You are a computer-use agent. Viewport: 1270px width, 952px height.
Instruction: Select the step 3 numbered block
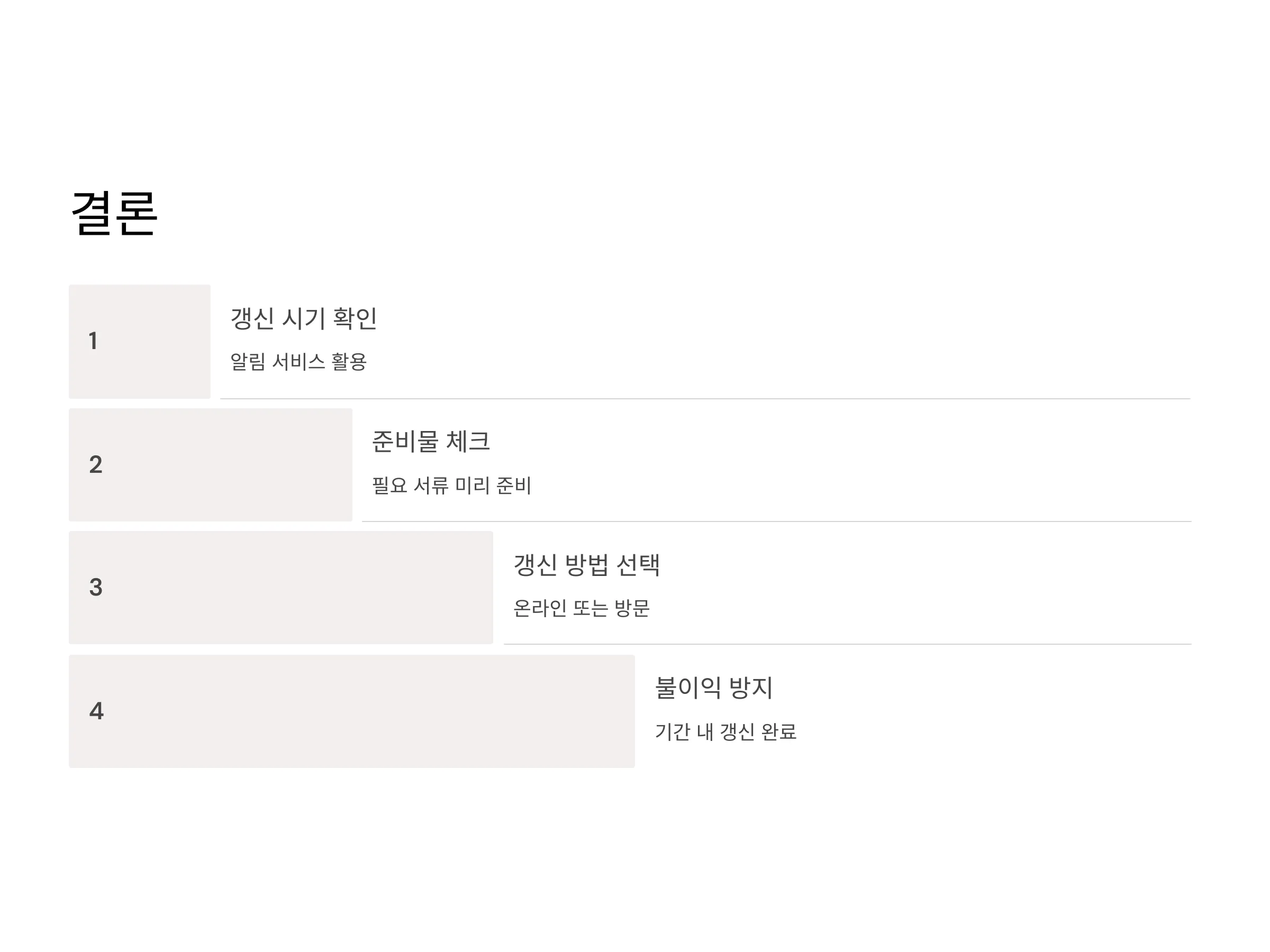coord(281,588)
